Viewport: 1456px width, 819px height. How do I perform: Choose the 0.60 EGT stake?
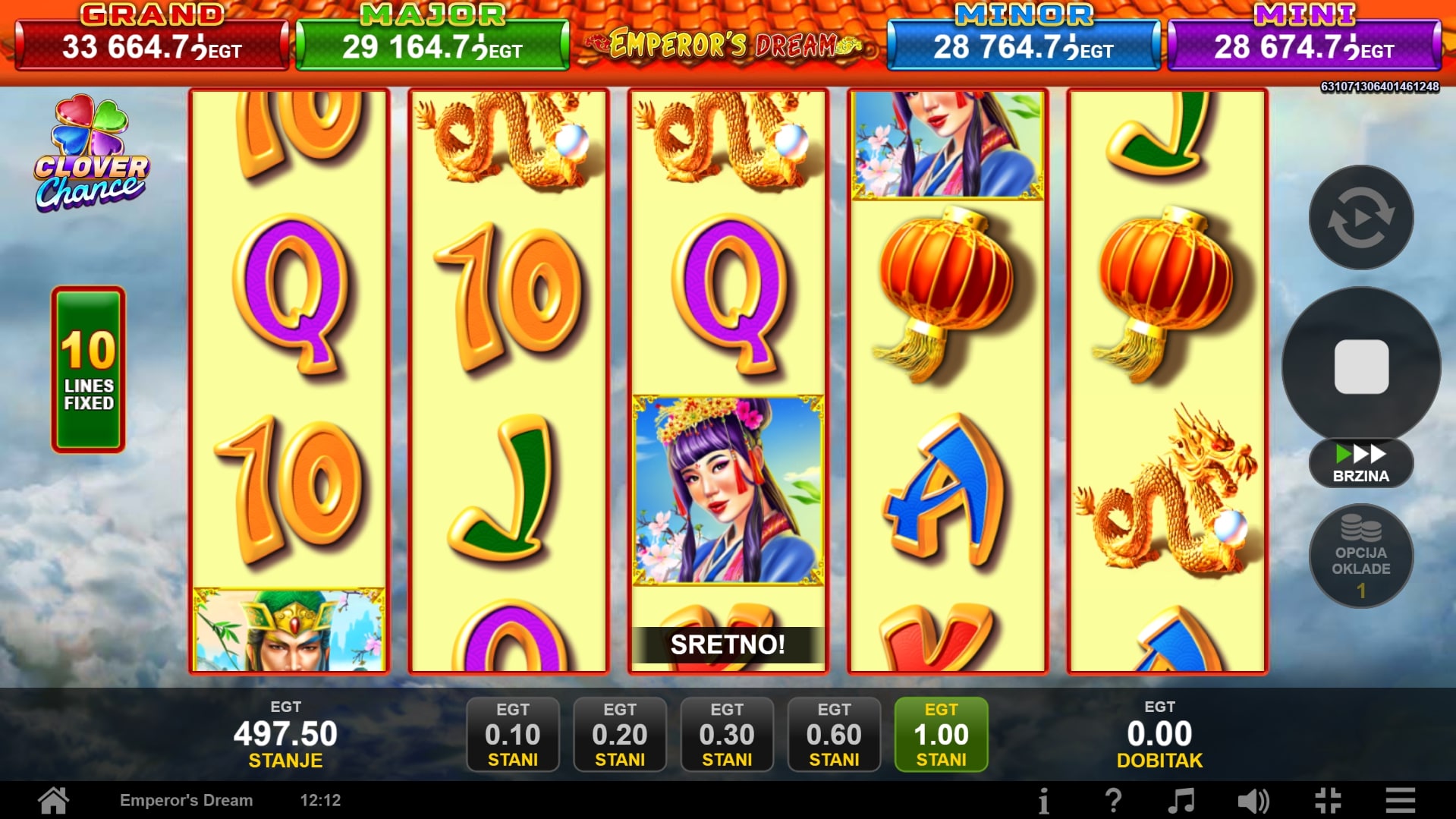[834, 734]
